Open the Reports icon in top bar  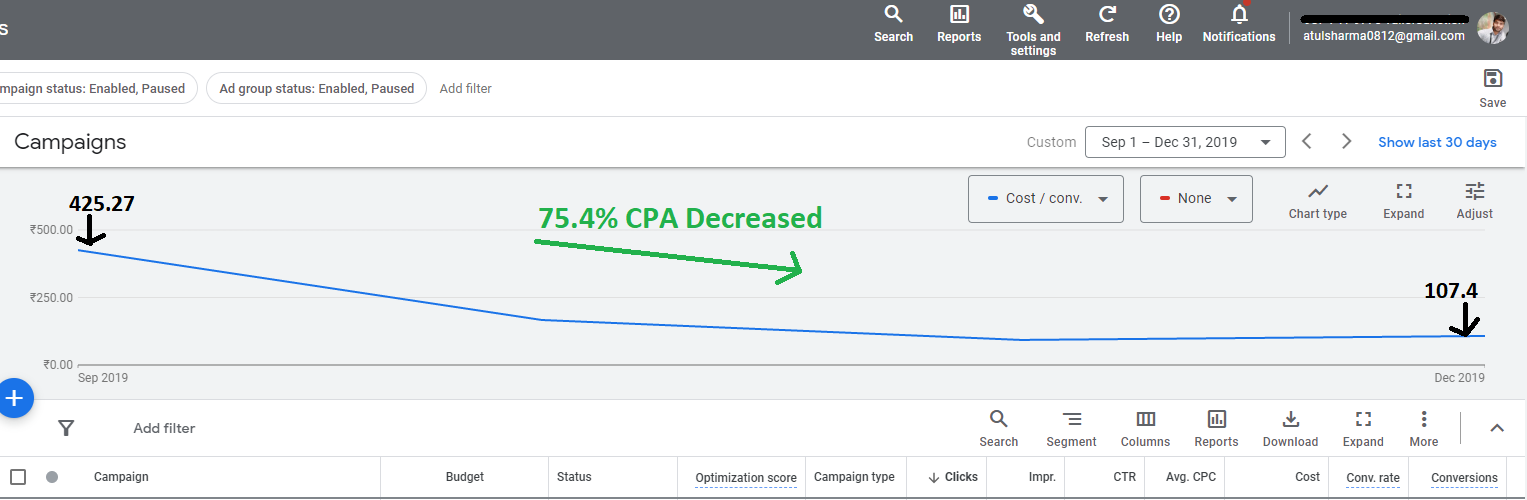[x=958, y=15]
